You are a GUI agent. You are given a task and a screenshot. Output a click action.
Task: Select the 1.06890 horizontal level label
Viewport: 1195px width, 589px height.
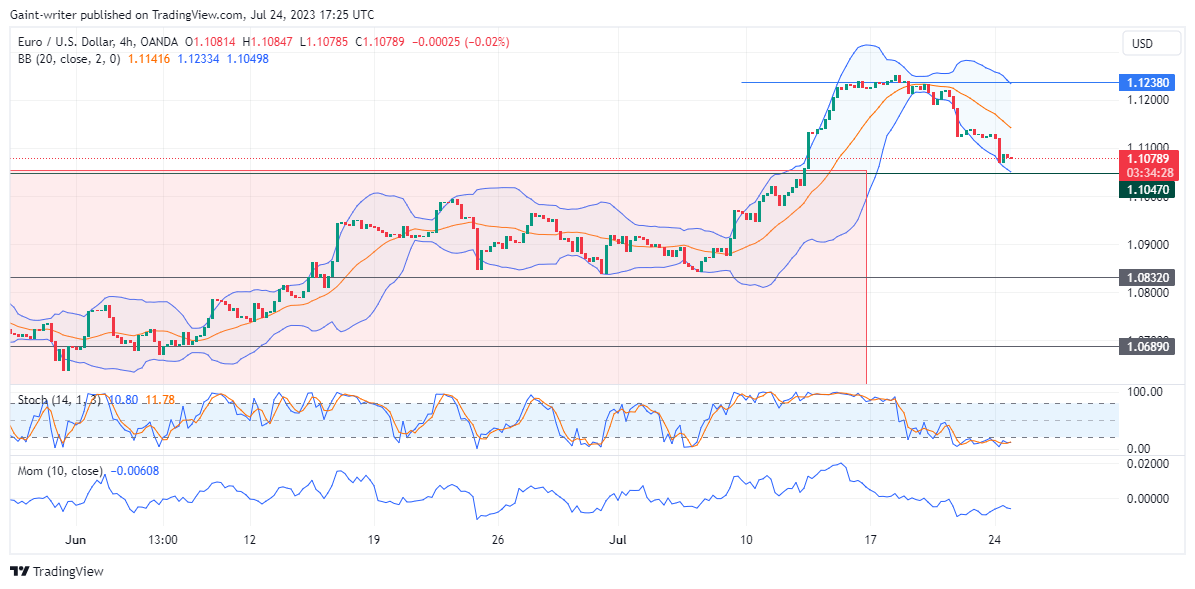coord(1148,347)
